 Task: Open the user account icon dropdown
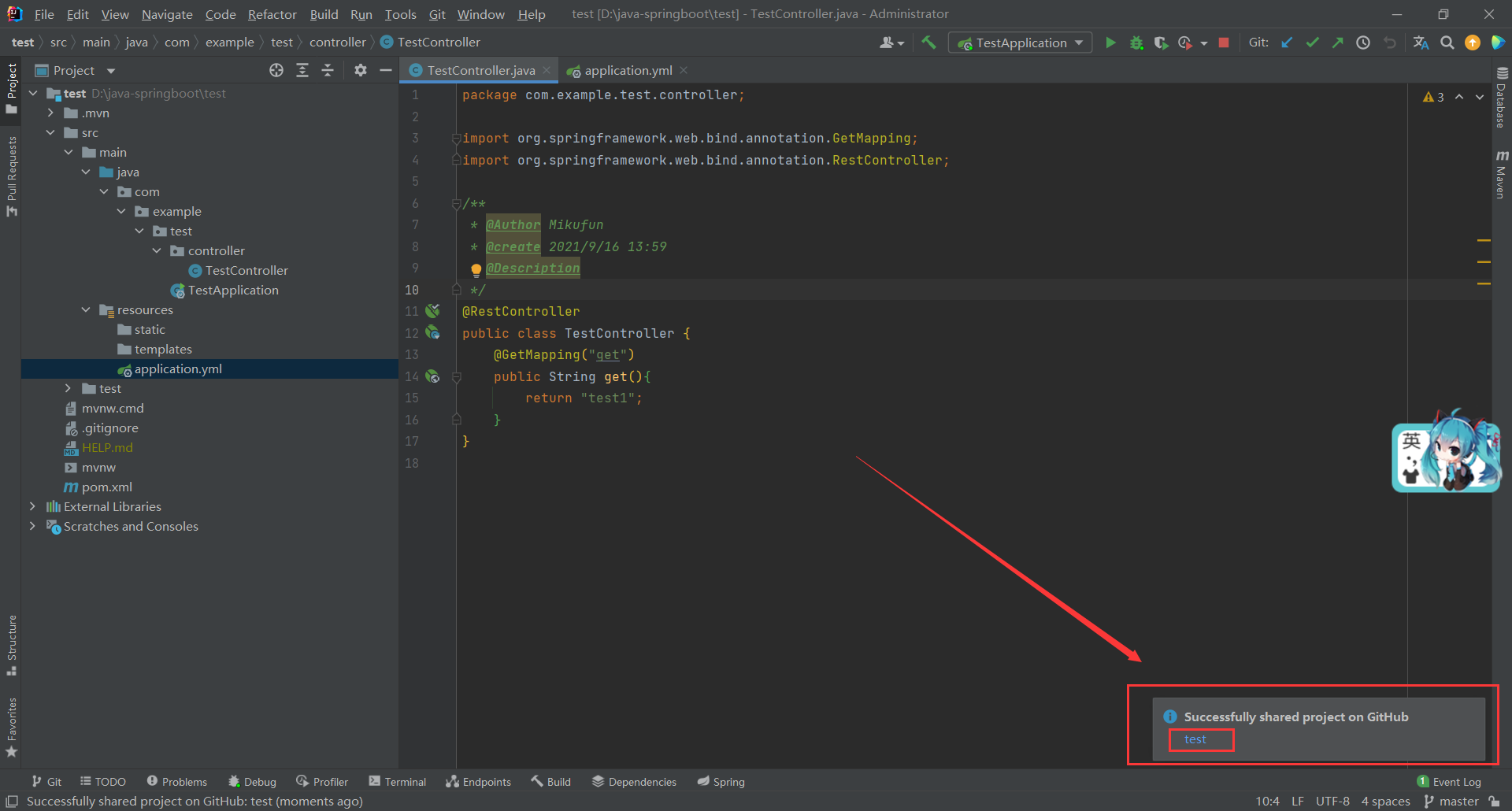891,43
